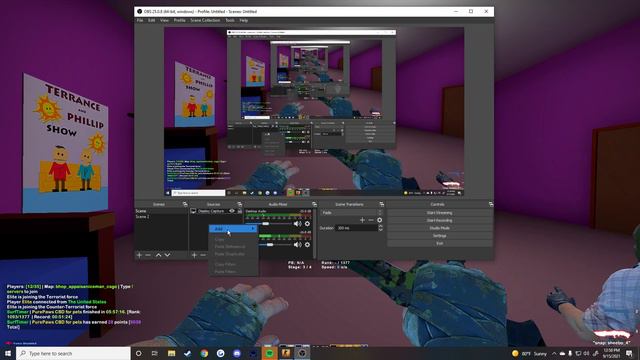
Task: Click the Start Streaming button
Action: [x=440, y=213]
